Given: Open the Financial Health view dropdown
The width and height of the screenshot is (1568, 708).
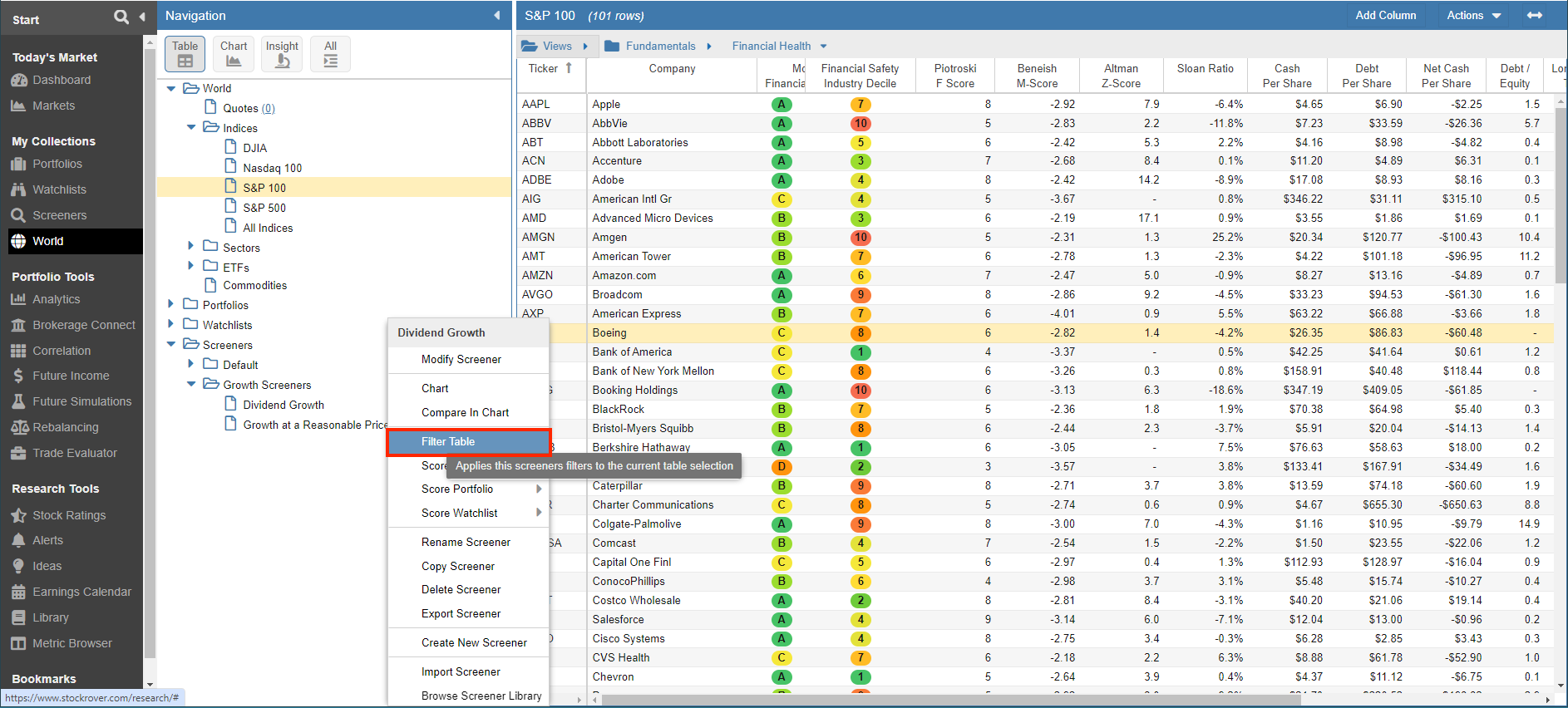Looking at the screenshot, I should [x=779, y=47].
